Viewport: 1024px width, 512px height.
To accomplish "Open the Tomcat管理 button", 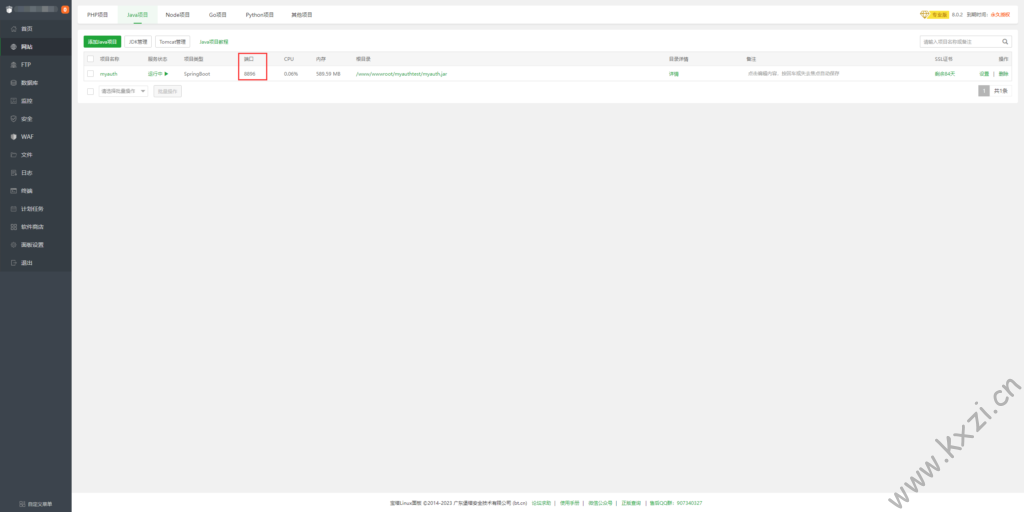I will (x=173, y=41).
